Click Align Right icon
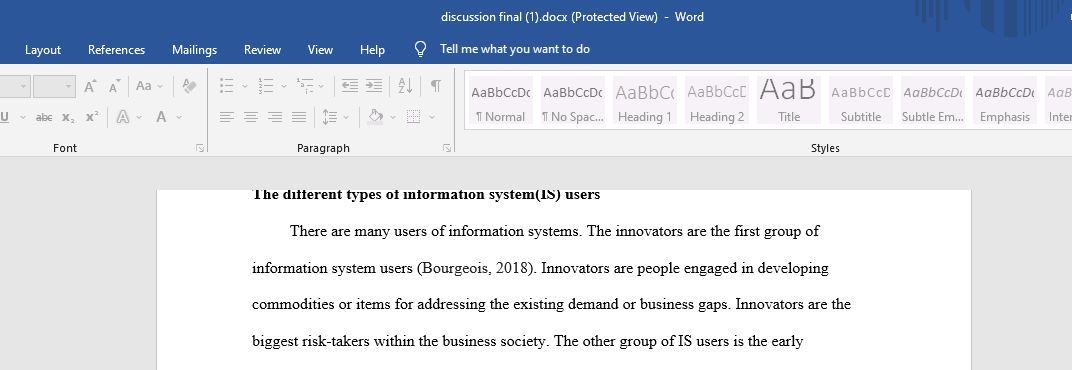 point(275,117)
